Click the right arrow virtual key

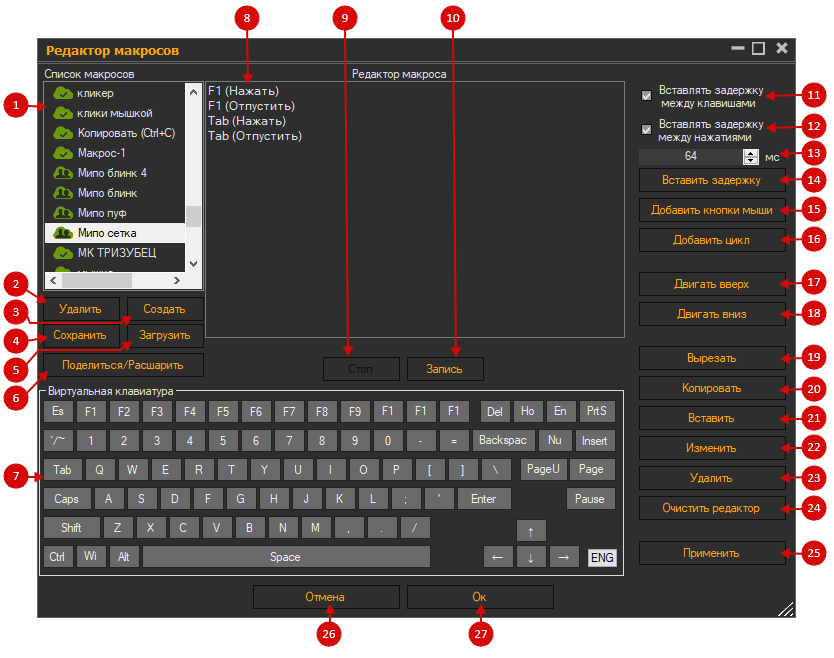pos(564,557)
